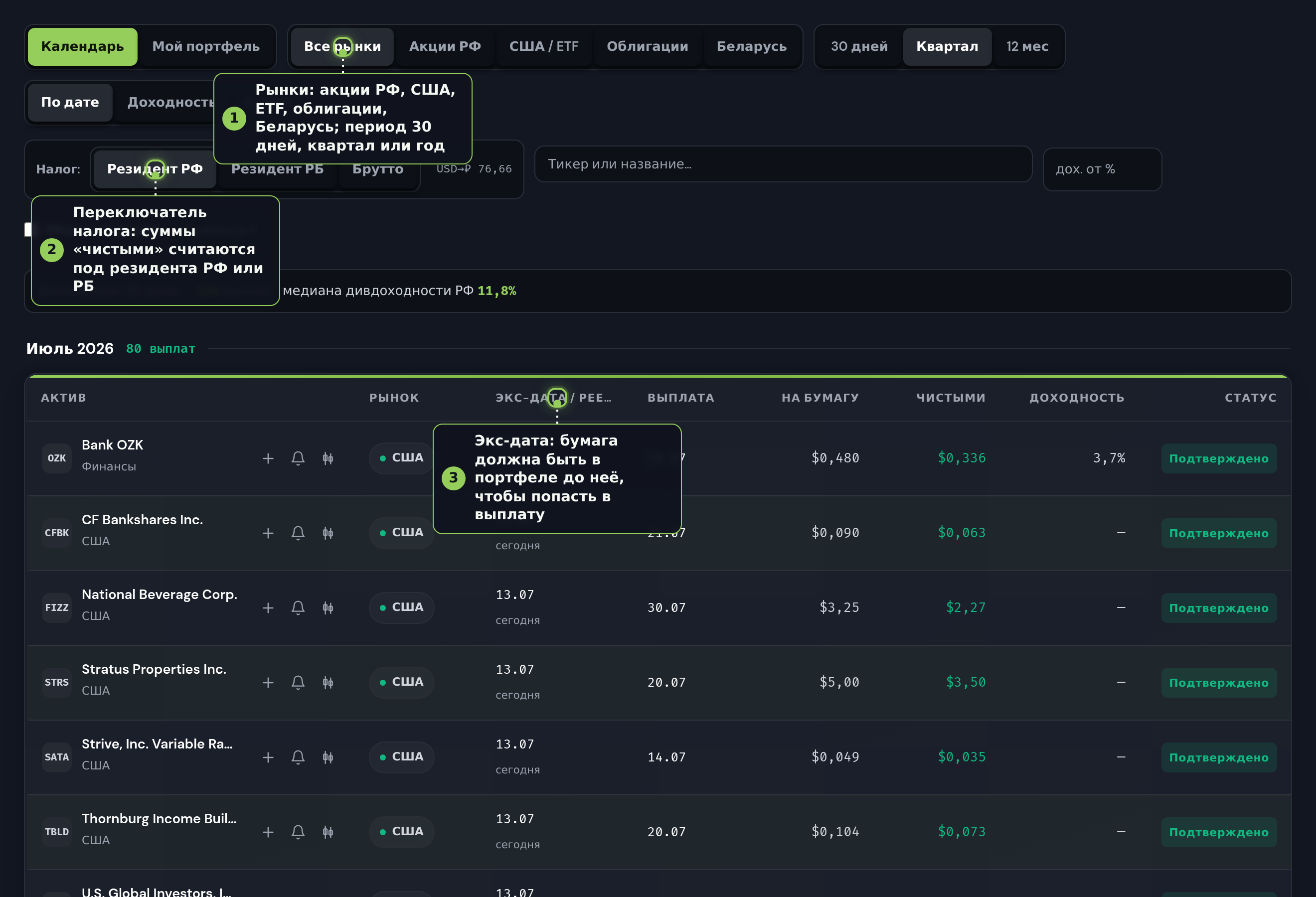Screen dimensions: 1316x897
Task: Click the FIZZ ticker badge
Action: [x=57, y=608]
